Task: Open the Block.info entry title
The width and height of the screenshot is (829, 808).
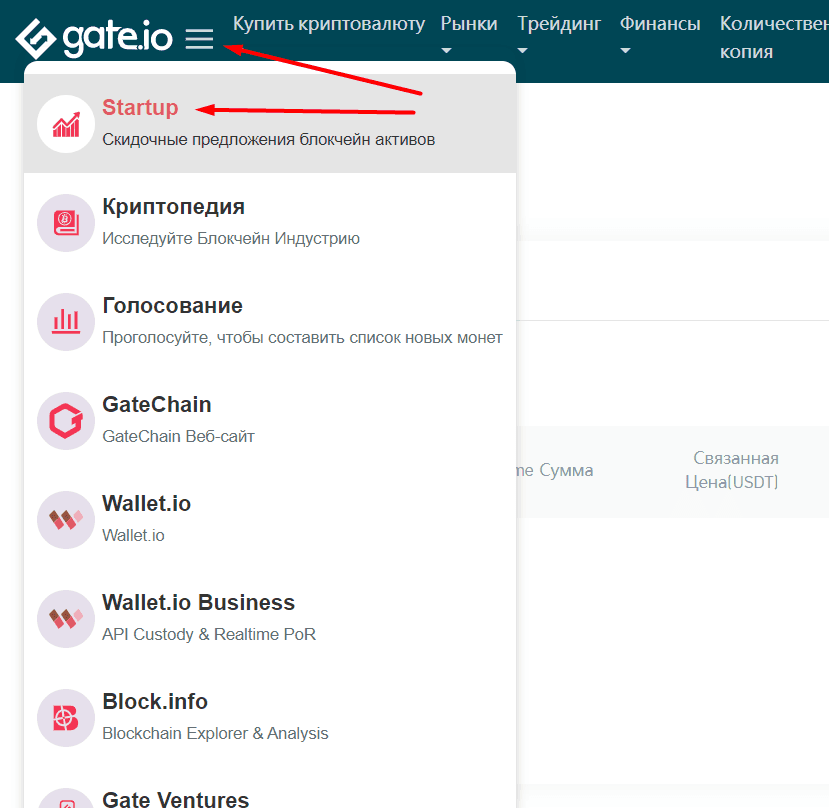Action: tap(155, 702)
